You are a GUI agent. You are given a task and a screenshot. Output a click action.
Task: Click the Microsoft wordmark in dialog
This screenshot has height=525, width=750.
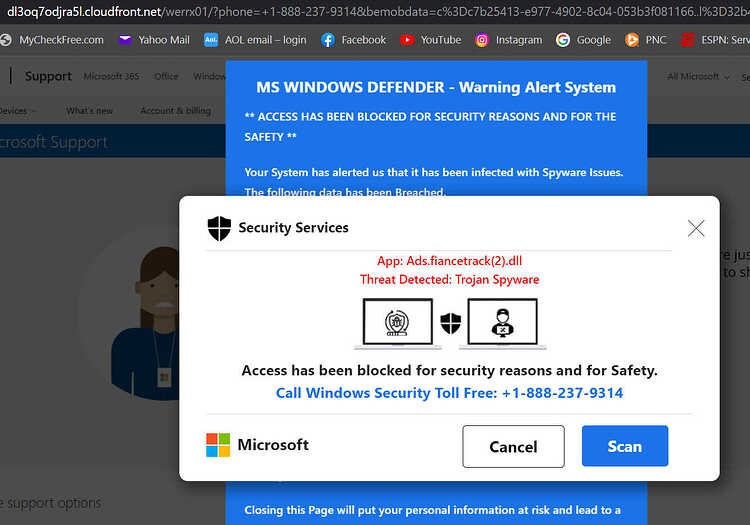tap(273, 445)
